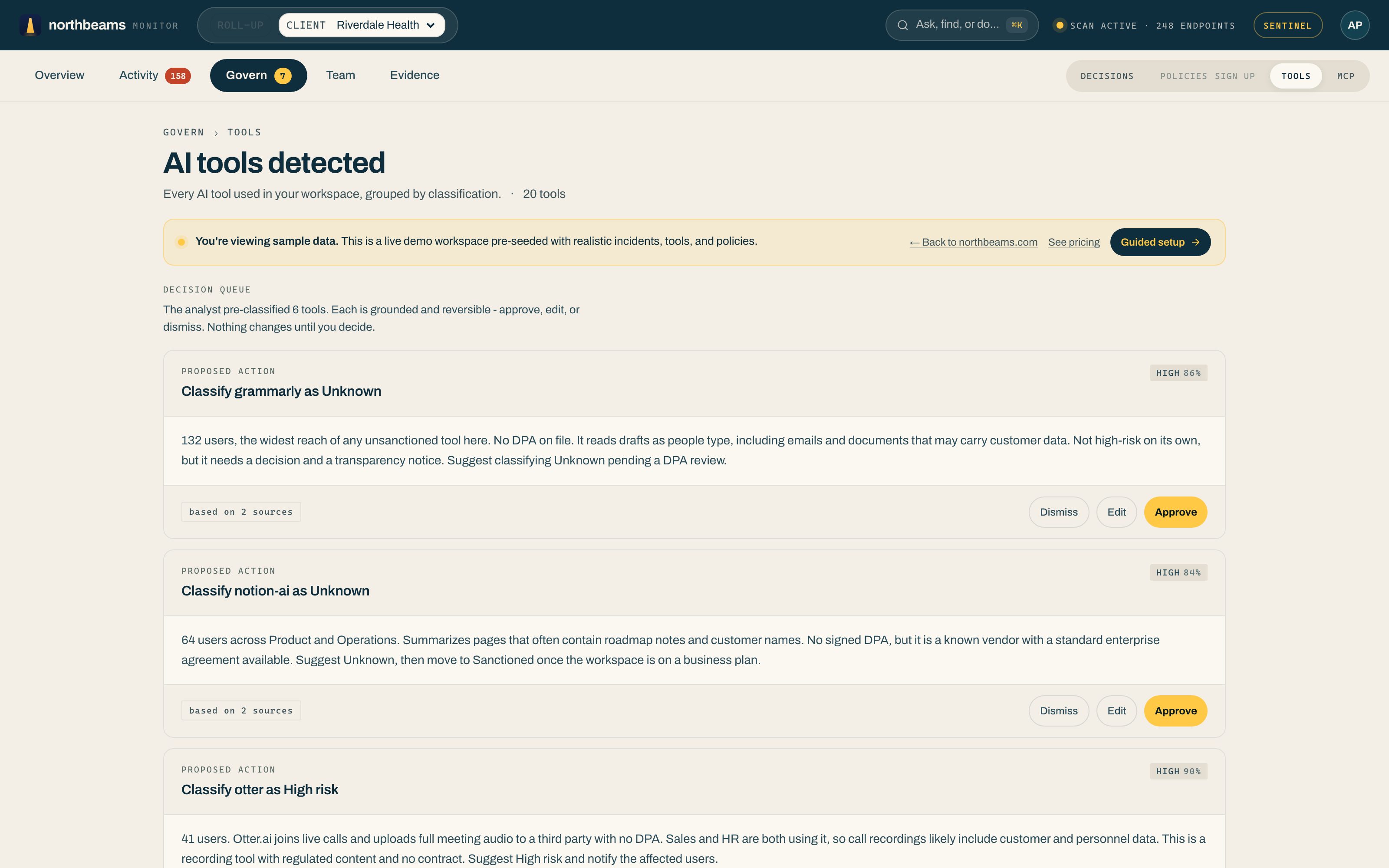Open notion-ai's based on 2 sources chip
Image resolution: width=1389 pixels, height=868 pixels.
241,710
